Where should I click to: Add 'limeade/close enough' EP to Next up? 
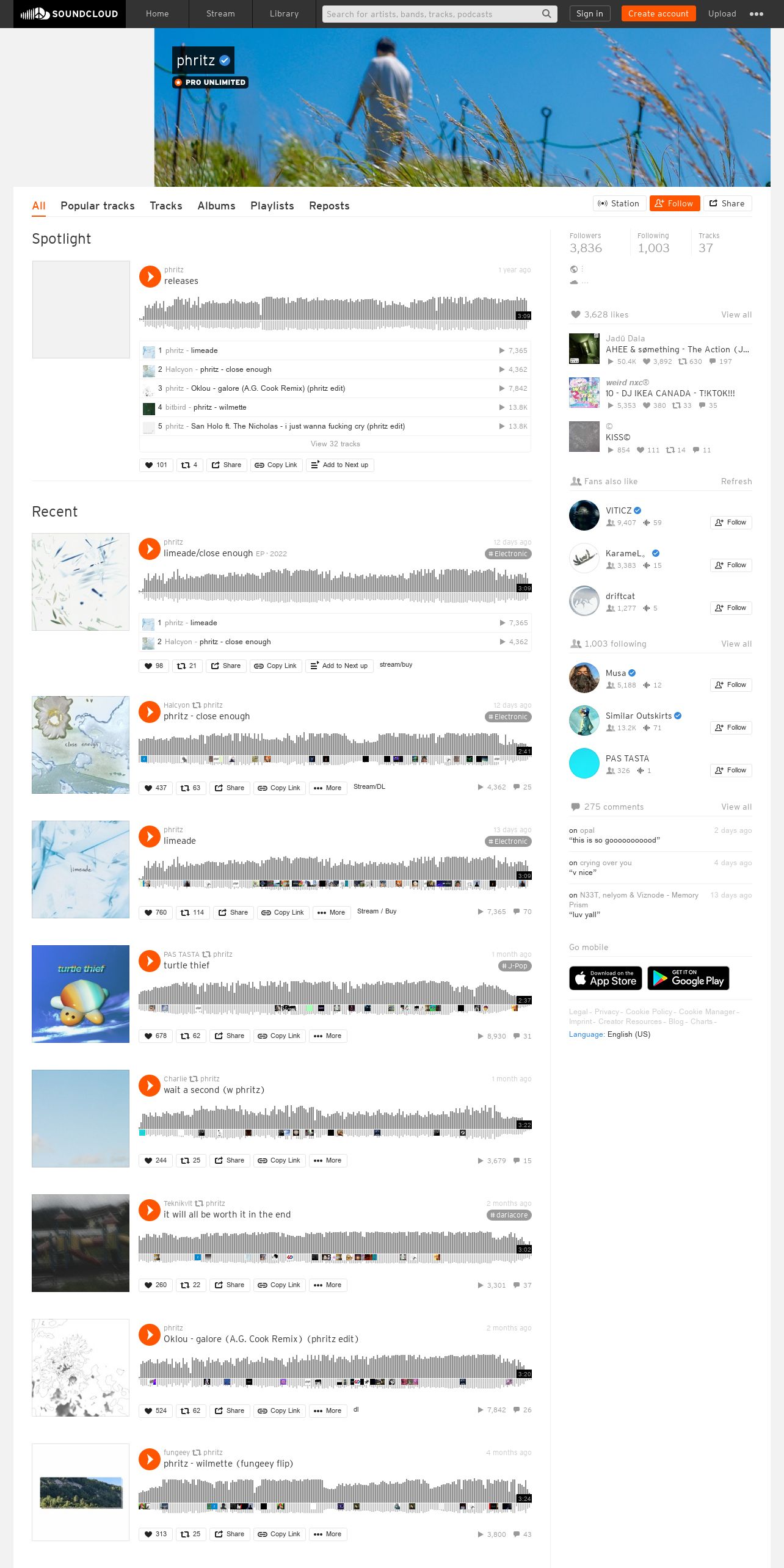(x=339, y=666)
